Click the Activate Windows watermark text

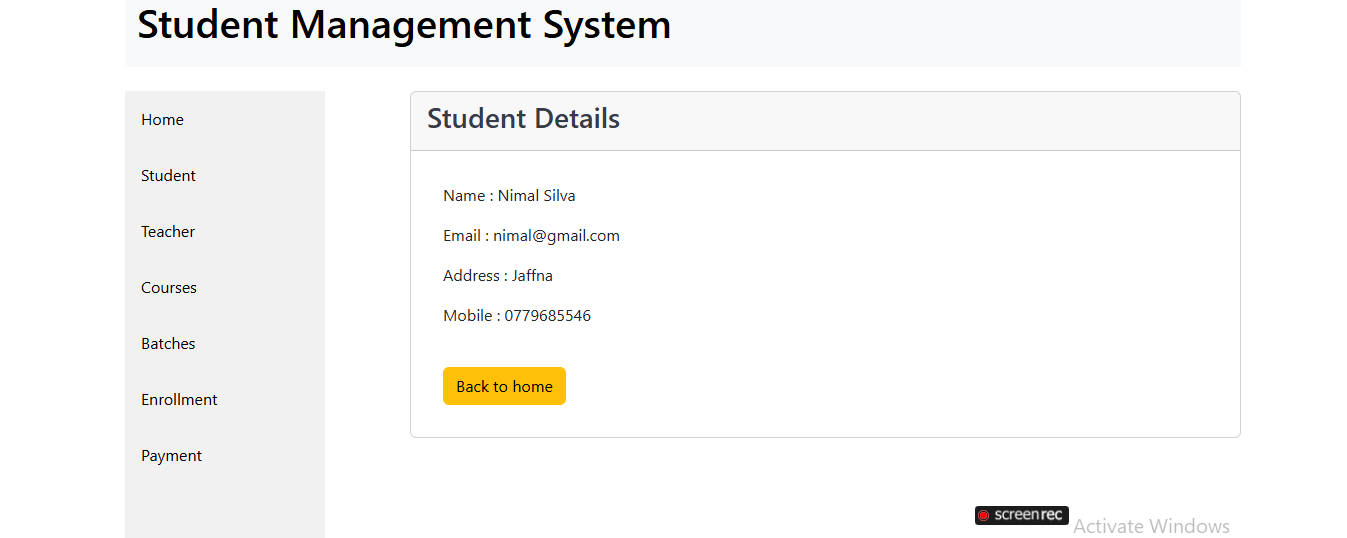pos(1151,526)
